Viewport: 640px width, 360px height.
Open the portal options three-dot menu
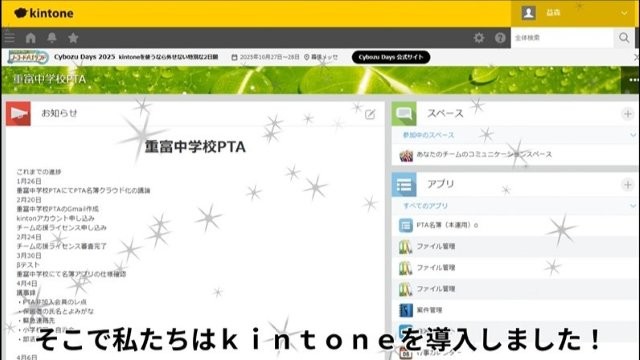click(633, 80)
